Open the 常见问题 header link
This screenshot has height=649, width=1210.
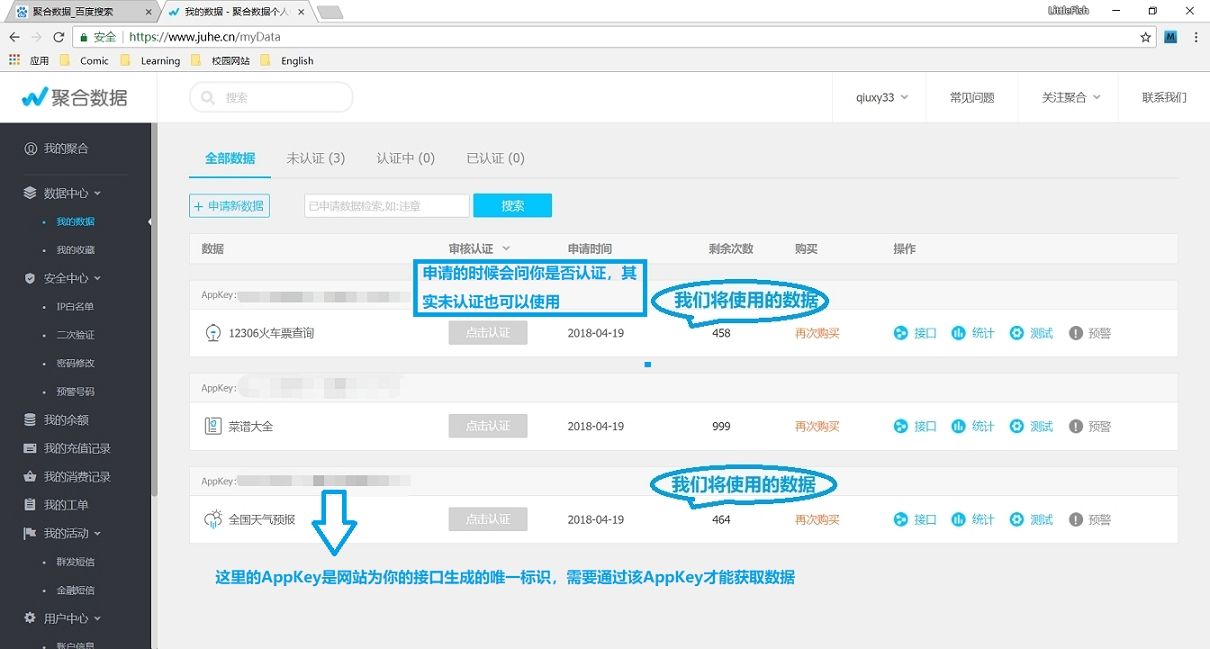[x=972, y=97]
